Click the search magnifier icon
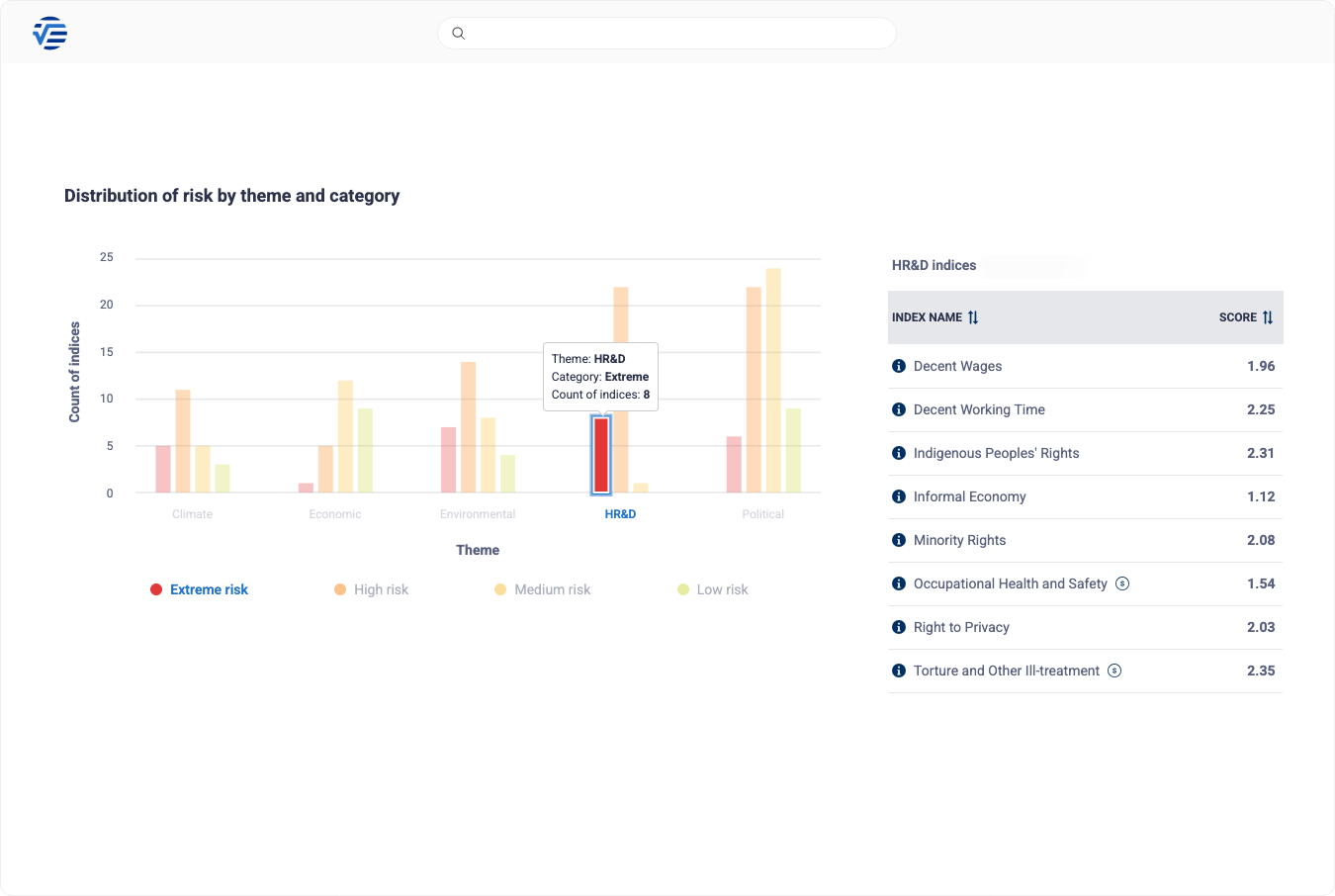The width and height of the screenshot is (1335, 896). pyautogui.click(x=459, y=34)
